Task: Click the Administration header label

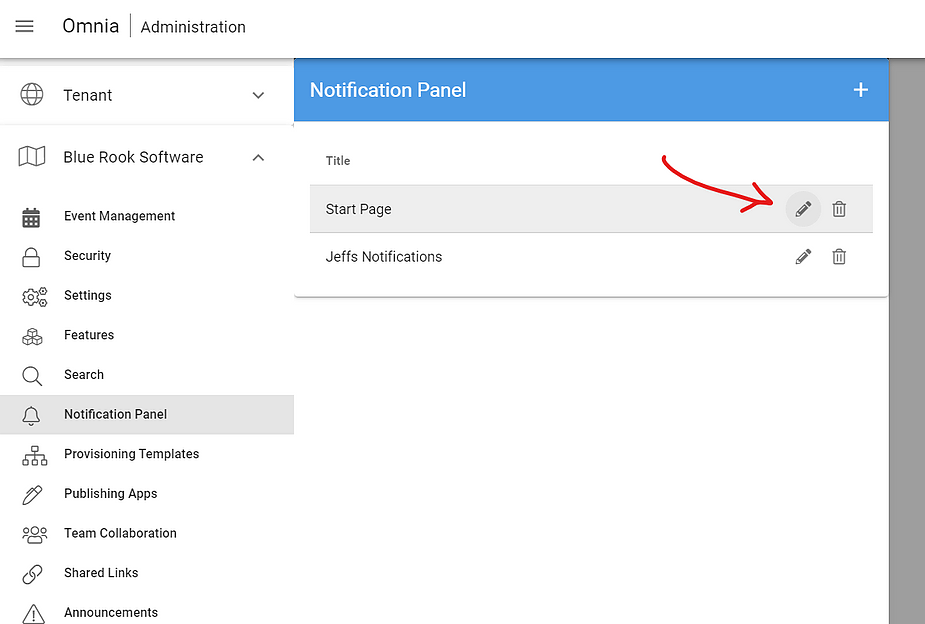Action: pyautogui.click(x=193, y=27)
